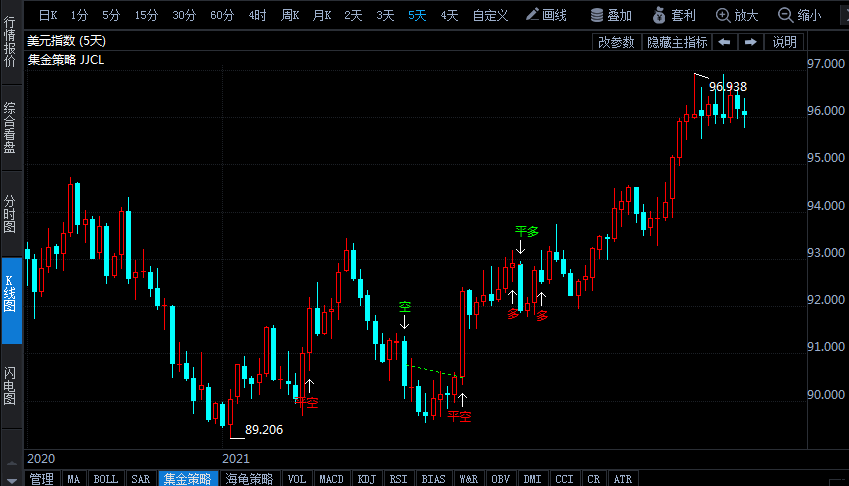This screenshot has width=849, height=486.
Task: Show the RSI indicator
Action: tap(399, 479)
